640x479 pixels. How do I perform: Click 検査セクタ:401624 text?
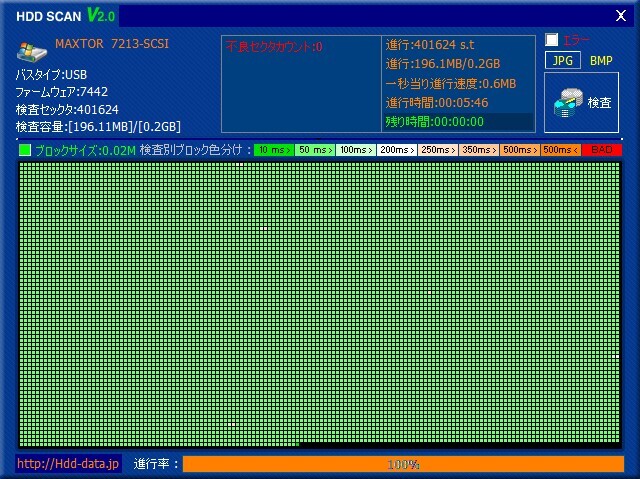67,109
